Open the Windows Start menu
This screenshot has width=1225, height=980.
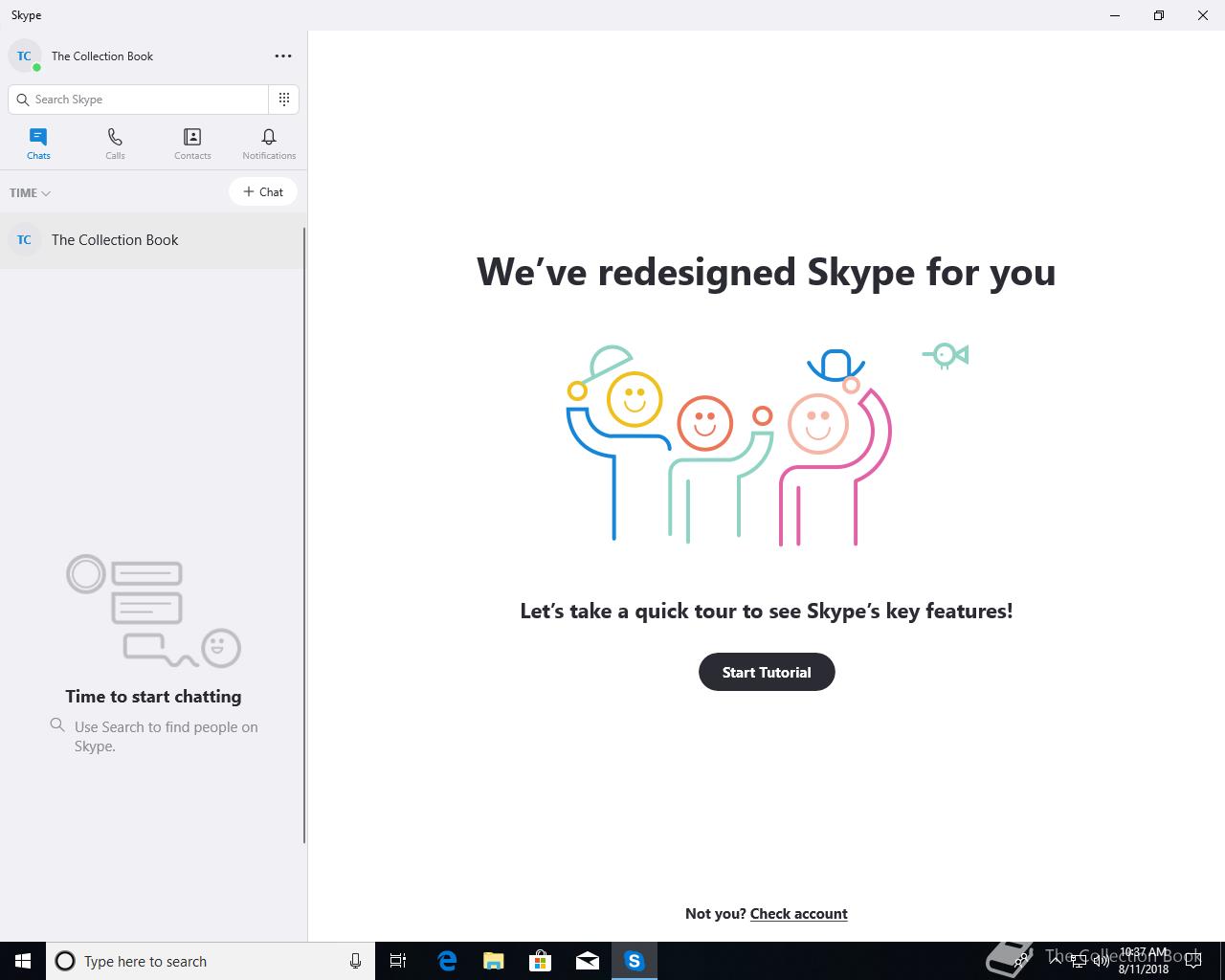click(23, 961)
